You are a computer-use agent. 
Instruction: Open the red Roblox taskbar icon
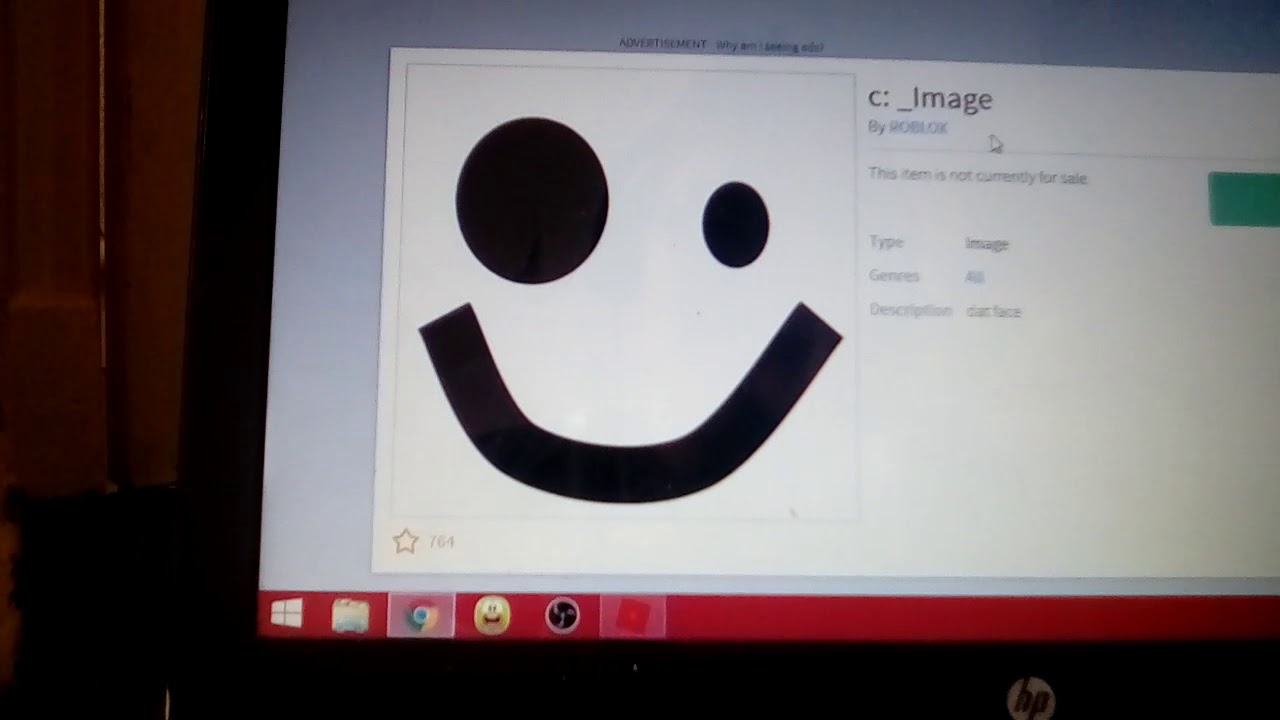coord(633,616)
